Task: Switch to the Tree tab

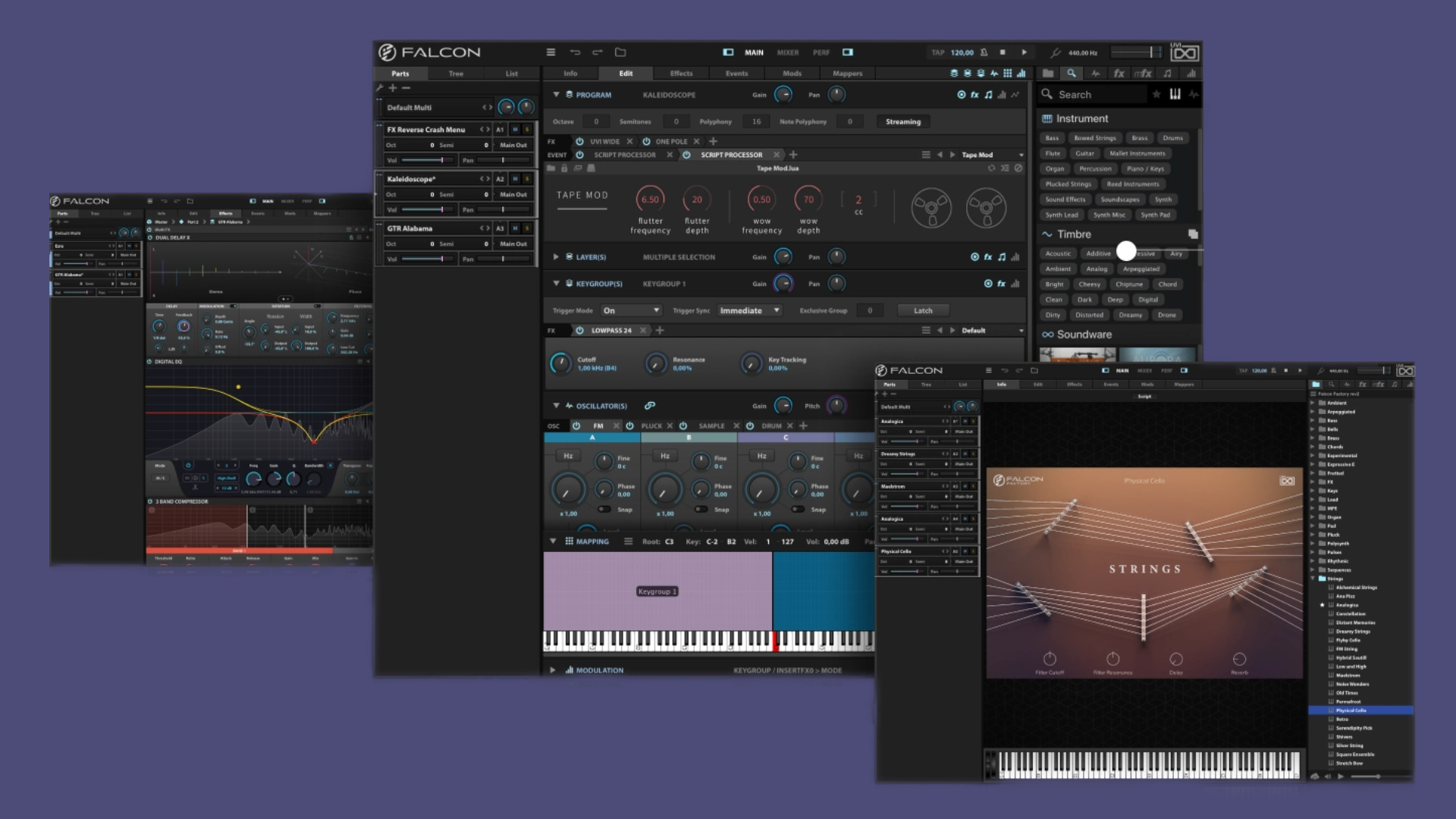Action: [456, 74]
